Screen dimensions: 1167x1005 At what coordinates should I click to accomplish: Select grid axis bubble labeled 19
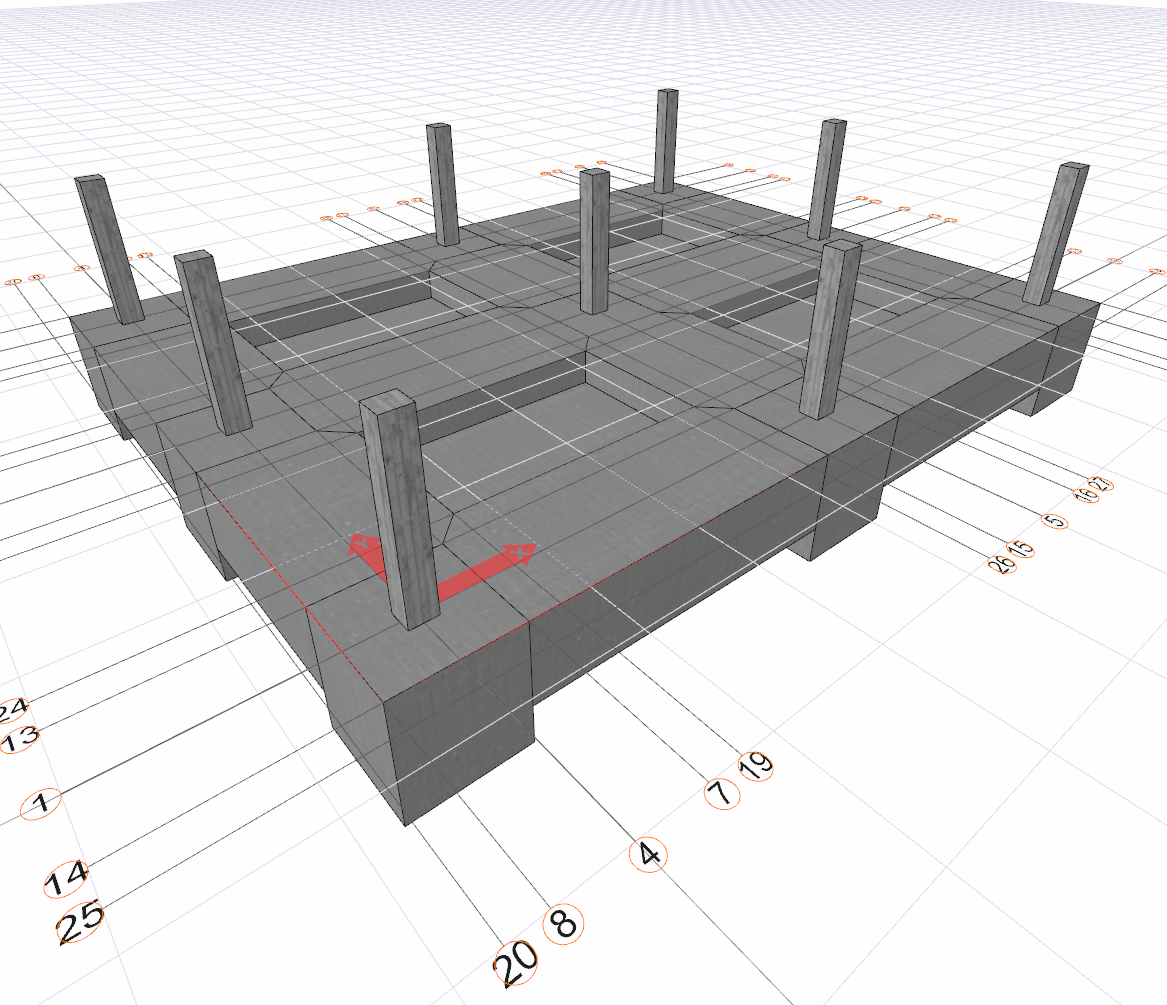[755, 766]
